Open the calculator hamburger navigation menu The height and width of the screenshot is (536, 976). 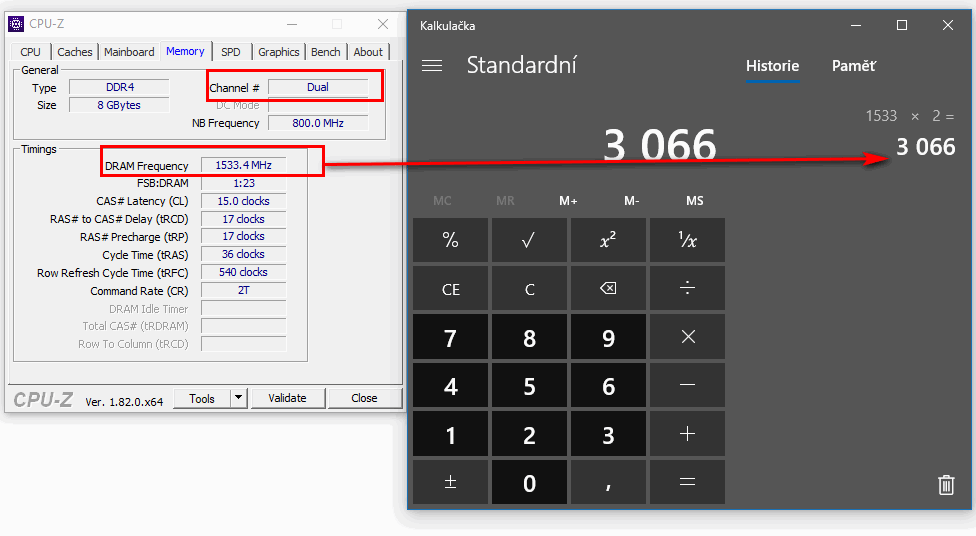432,65
